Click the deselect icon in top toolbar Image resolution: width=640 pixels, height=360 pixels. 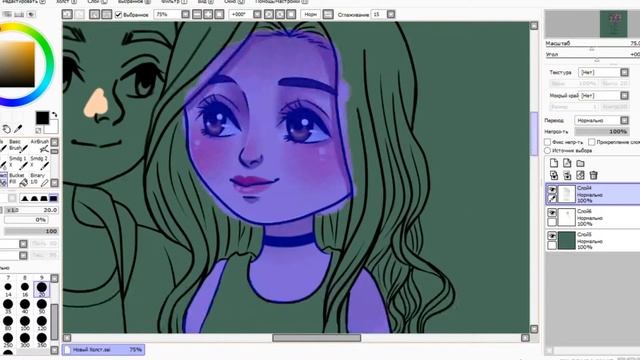[x=95, y=14]
